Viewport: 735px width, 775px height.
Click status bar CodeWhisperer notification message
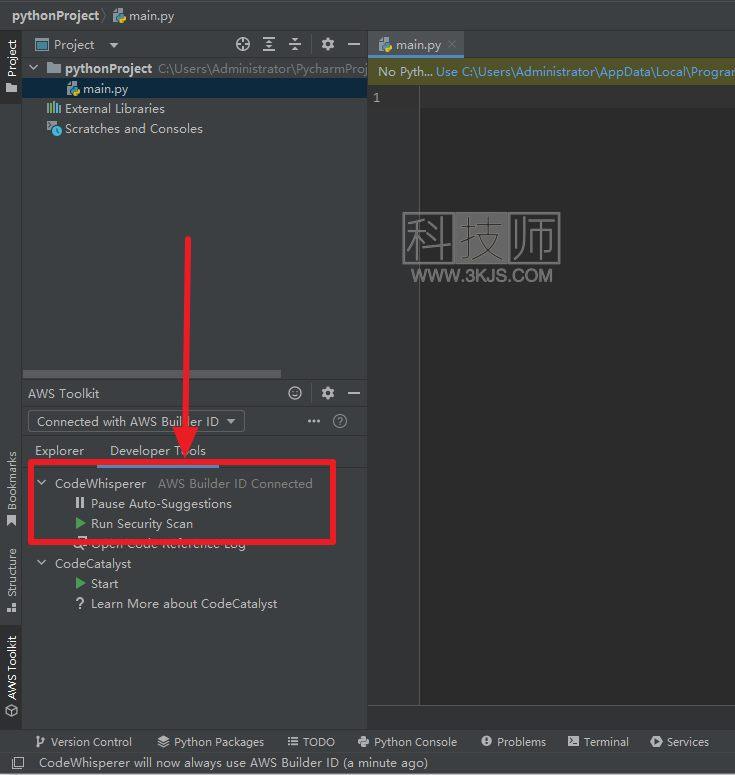click(233, 763)
